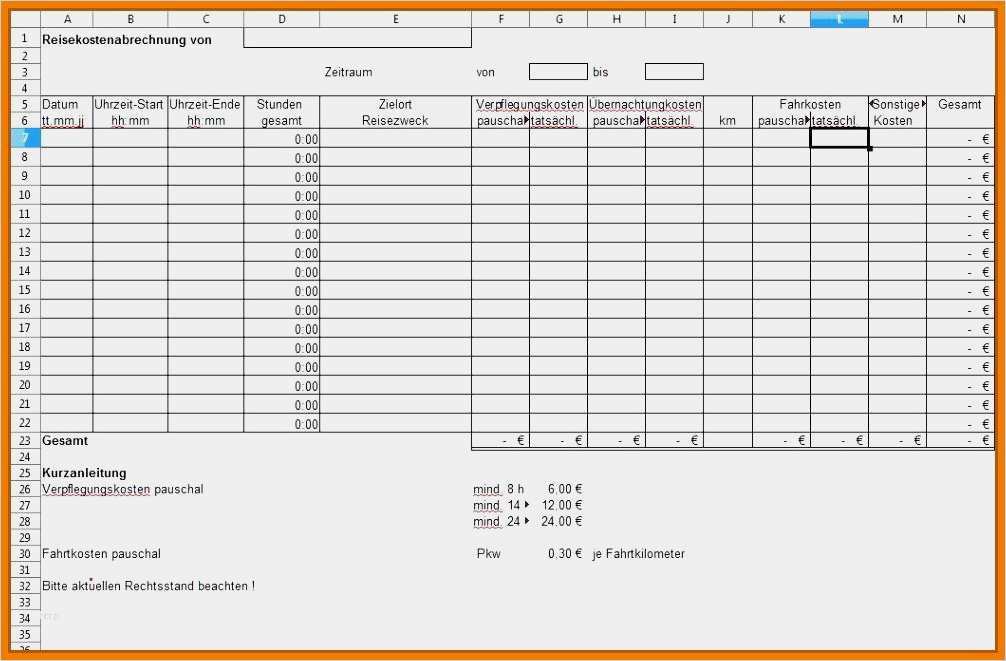Click 0:00 hours cell in row 22
Image resolution: width=1006 pixels, height=661 pixels.
[282, 424]
